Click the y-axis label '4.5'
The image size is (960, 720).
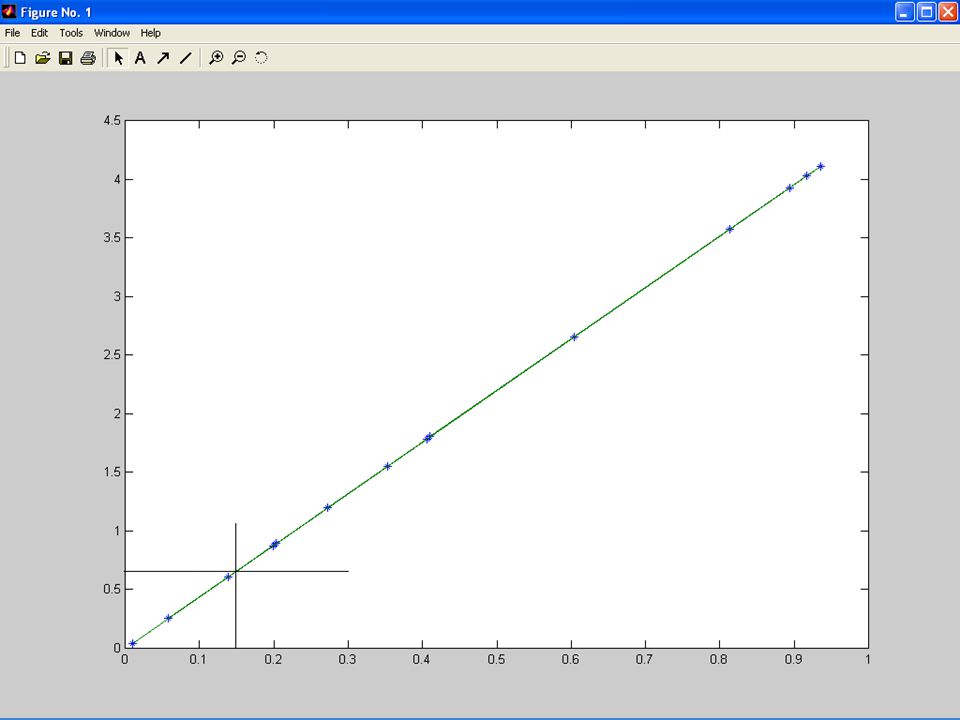tap(112, 121)
